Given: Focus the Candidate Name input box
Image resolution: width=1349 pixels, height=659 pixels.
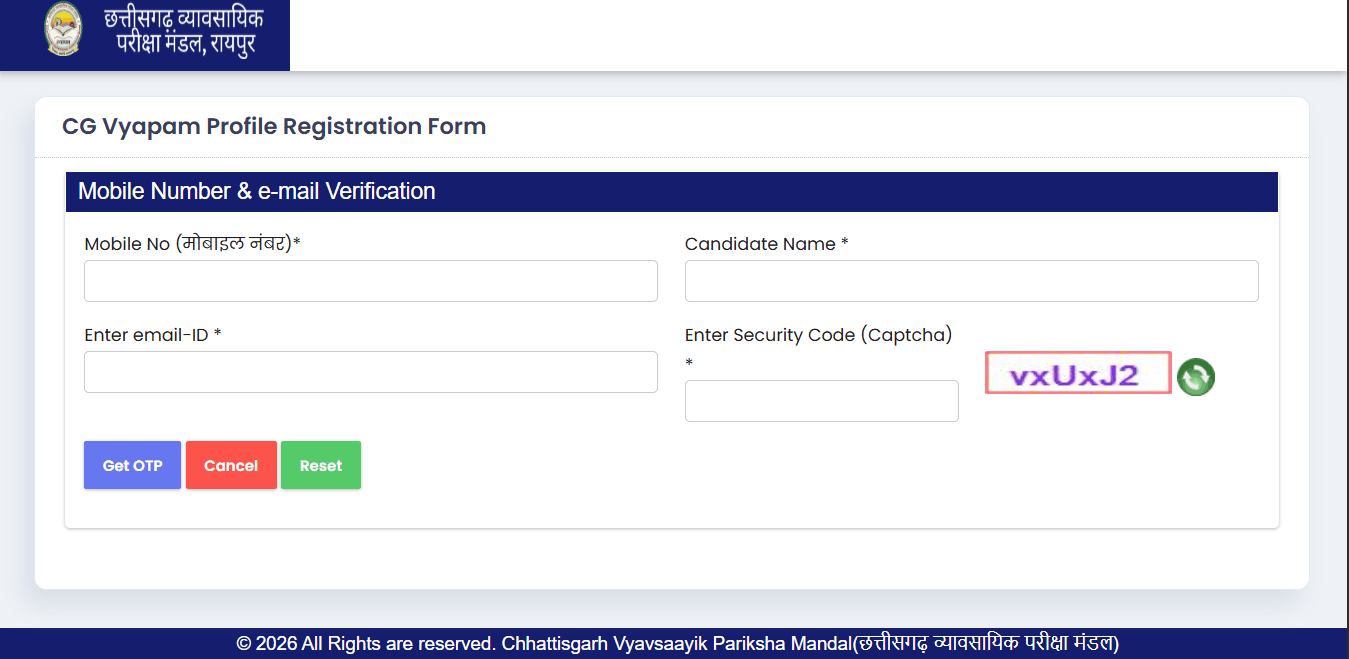Looking at the screenshot, I should tap(970, 281).
